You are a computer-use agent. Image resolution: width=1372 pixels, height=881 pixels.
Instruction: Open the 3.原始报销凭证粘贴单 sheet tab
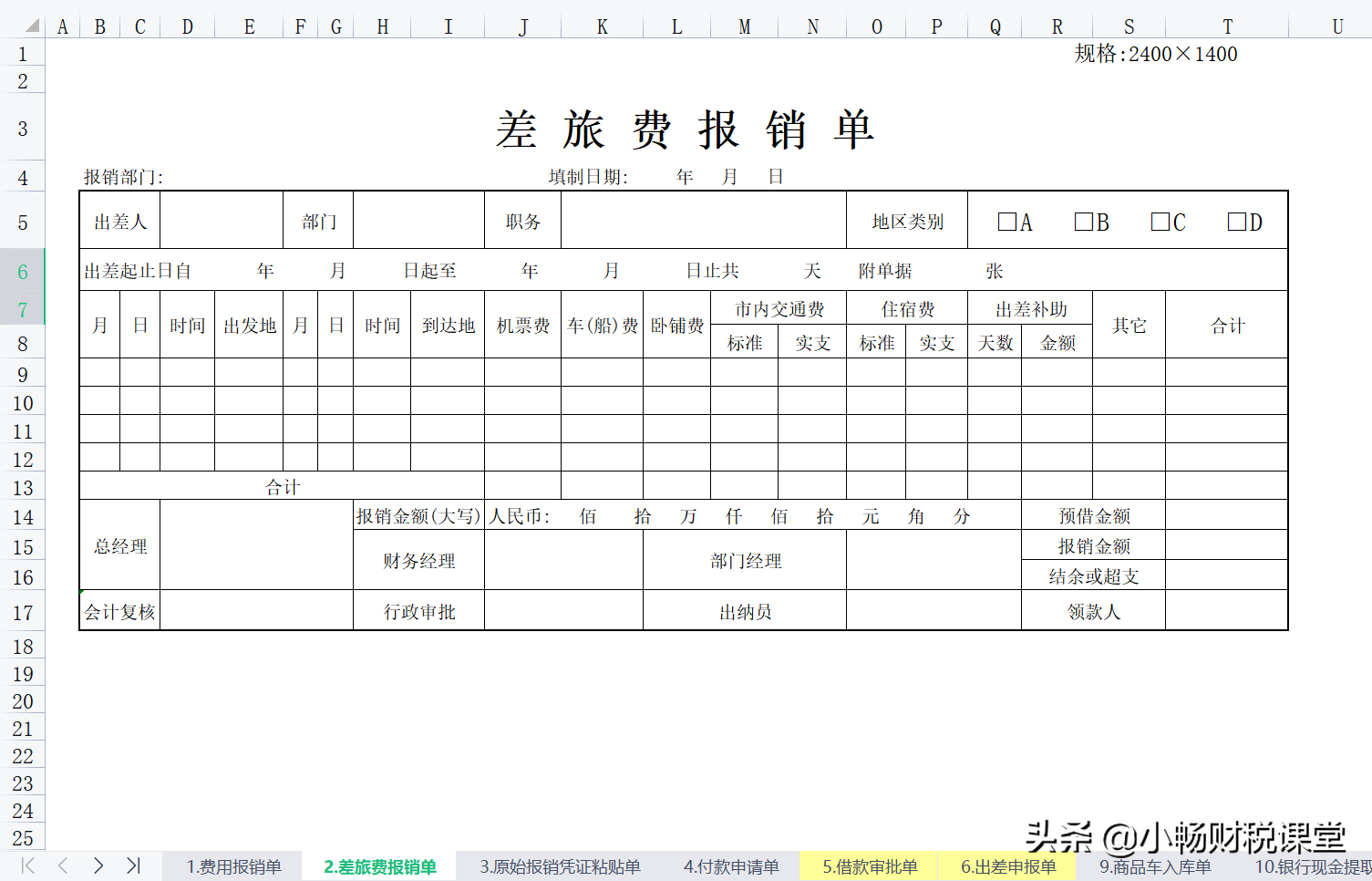pyautogui.click(x=559, y=865)
